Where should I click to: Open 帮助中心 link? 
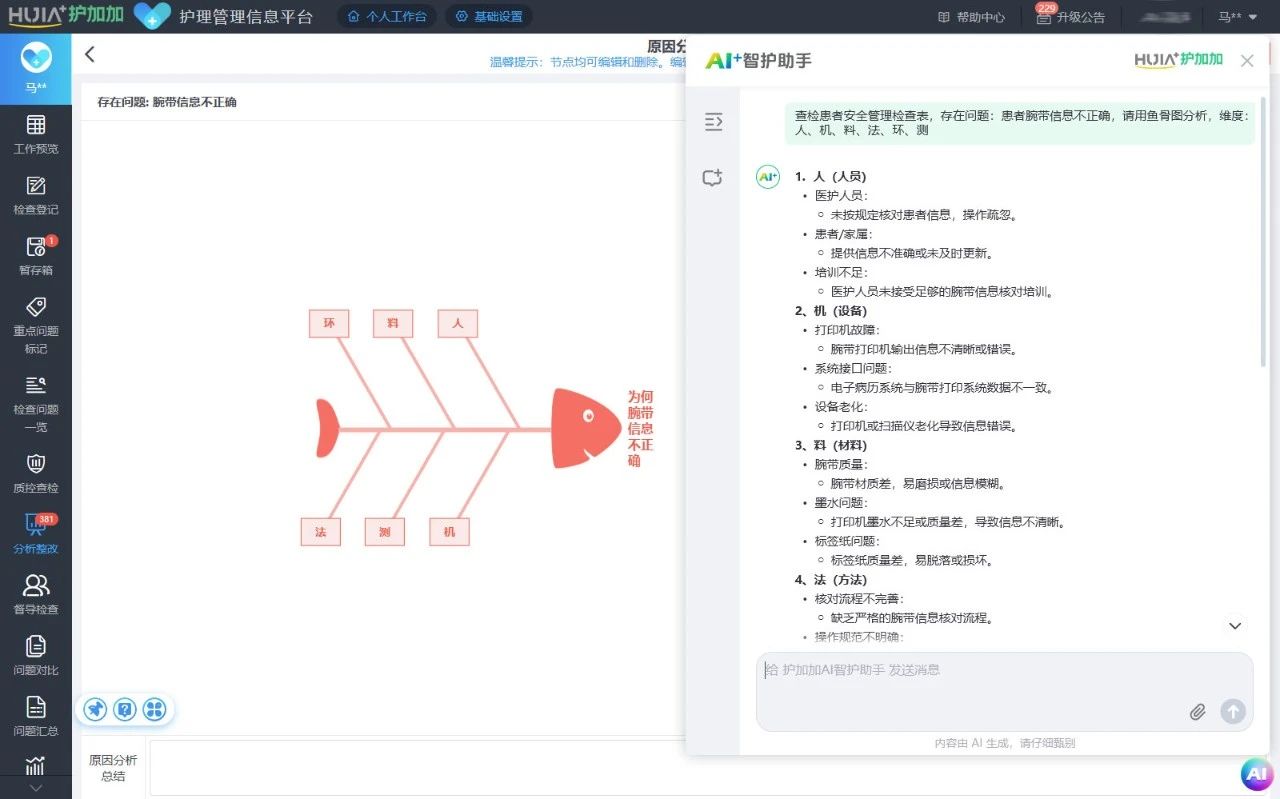pyautogui.click(x=971, y=17)
